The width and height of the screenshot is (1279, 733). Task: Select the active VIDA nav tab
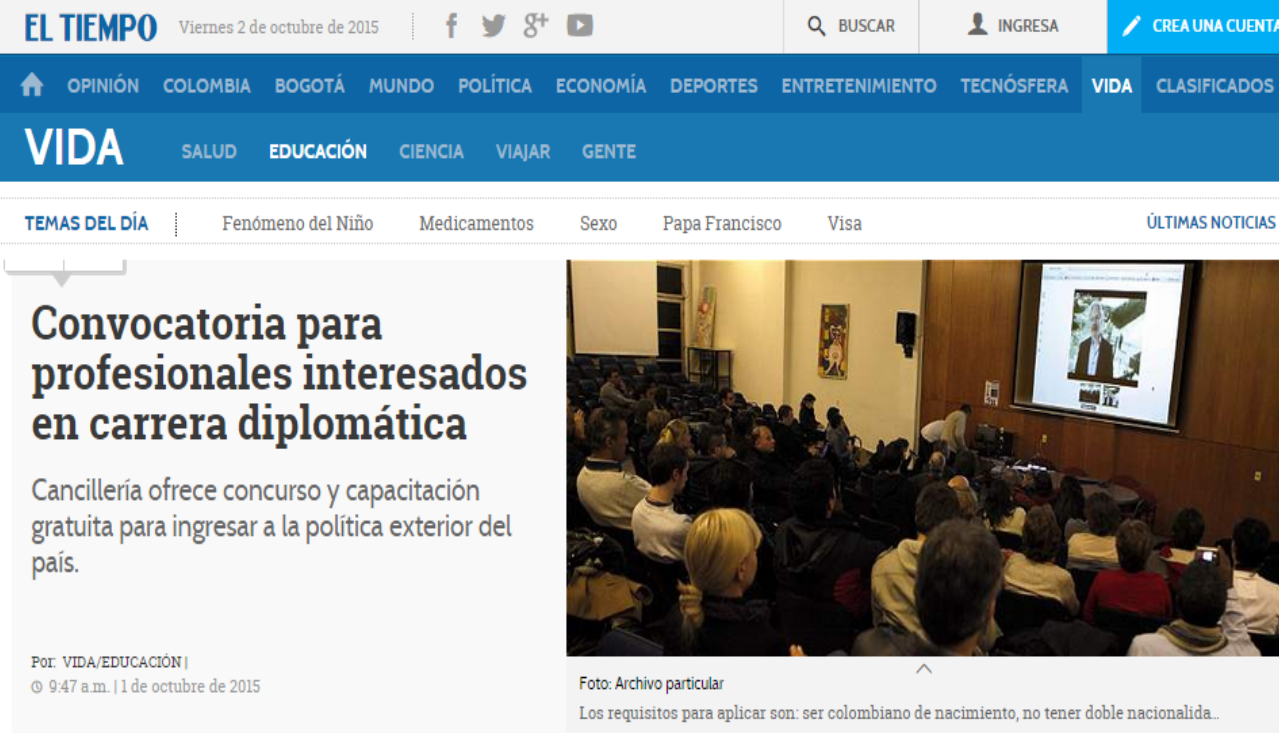(1111, 86)
